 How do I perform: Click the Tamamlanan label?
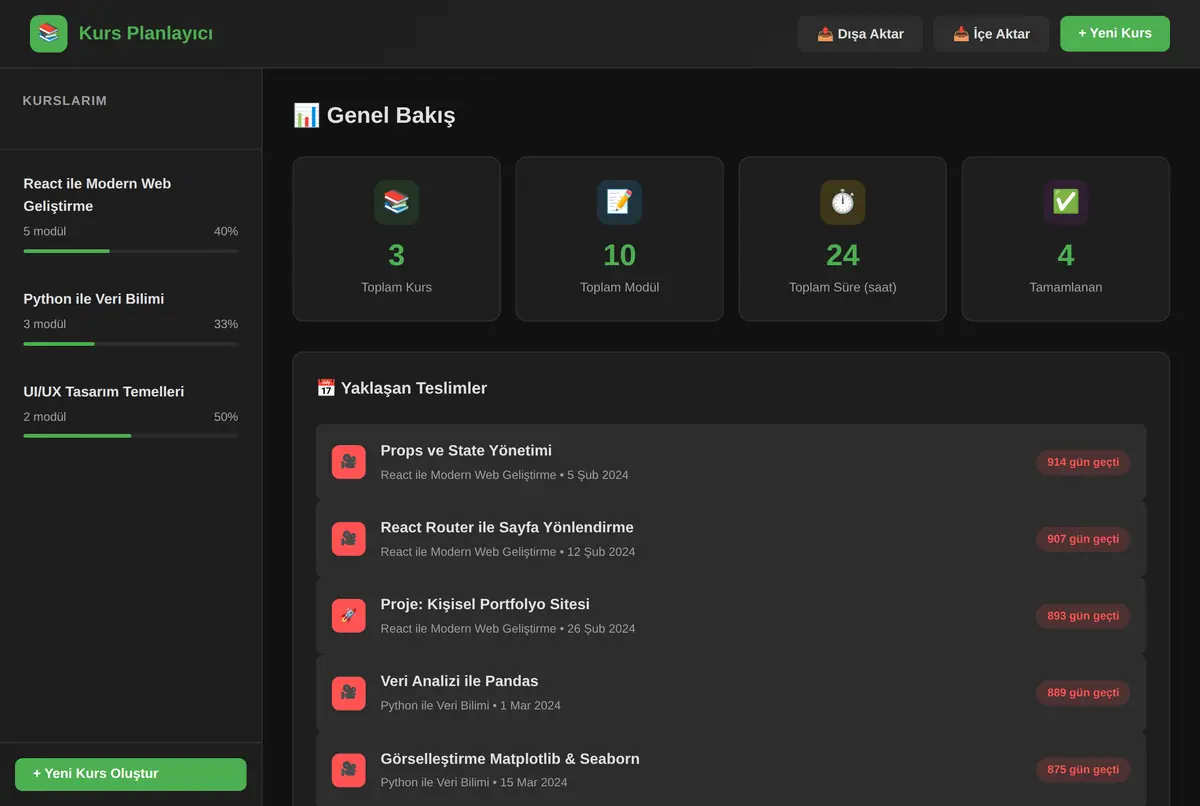click(x=1066, y=287)
